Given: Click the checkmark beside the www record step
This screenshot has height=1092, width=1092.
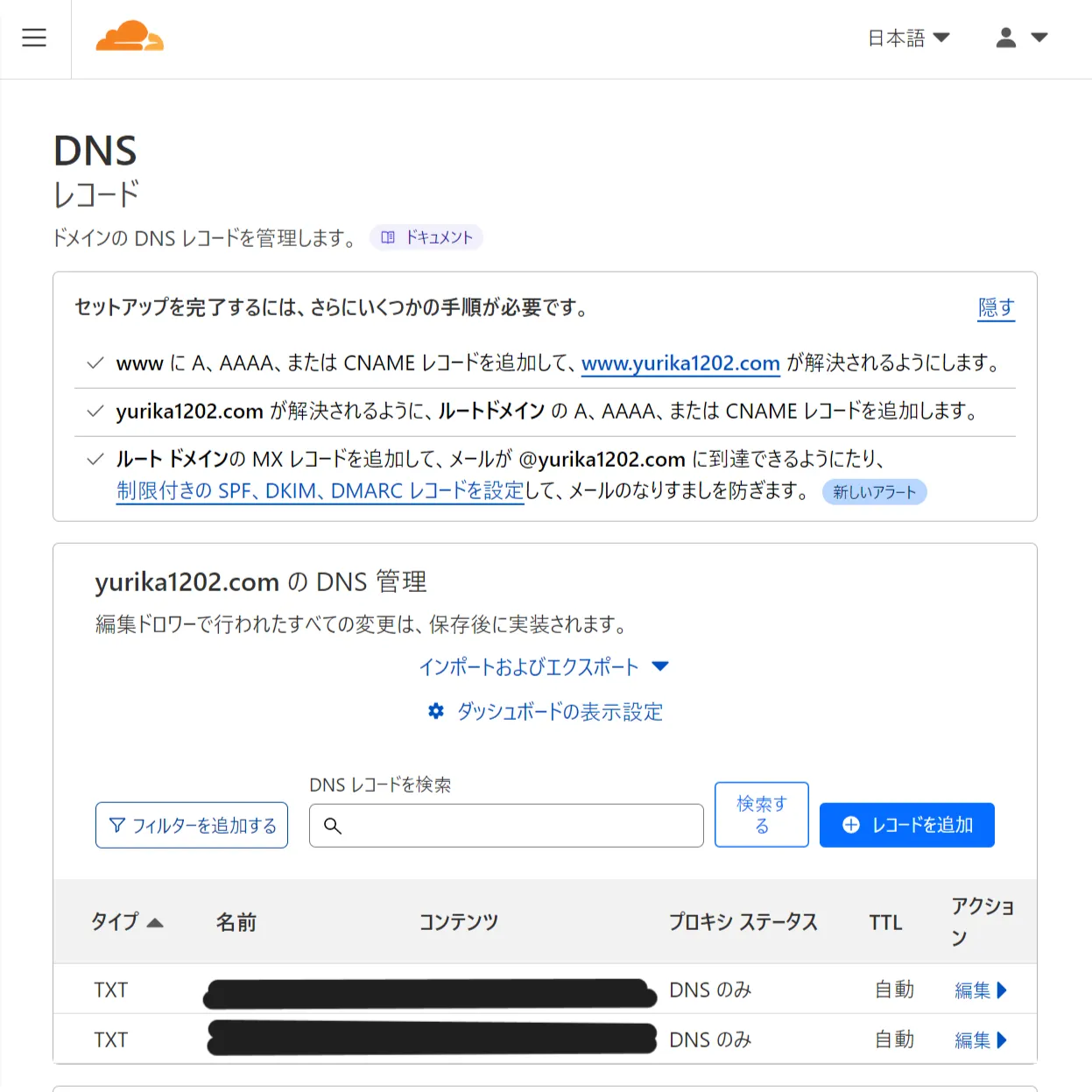Looking at the screenshot, I should tap(95, 363).
